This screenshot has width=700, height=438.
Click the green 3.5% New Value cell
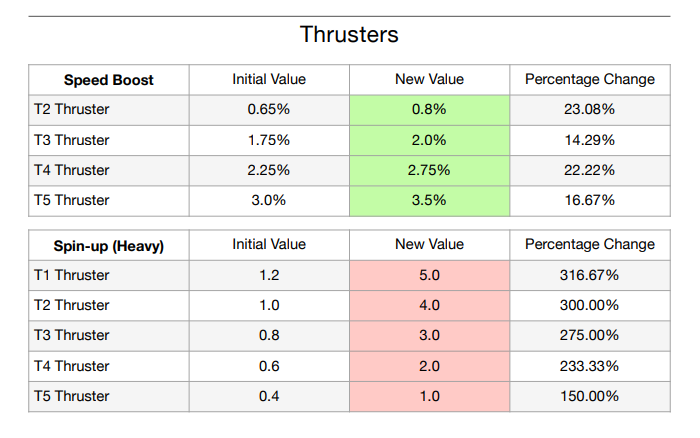point(429,200)
